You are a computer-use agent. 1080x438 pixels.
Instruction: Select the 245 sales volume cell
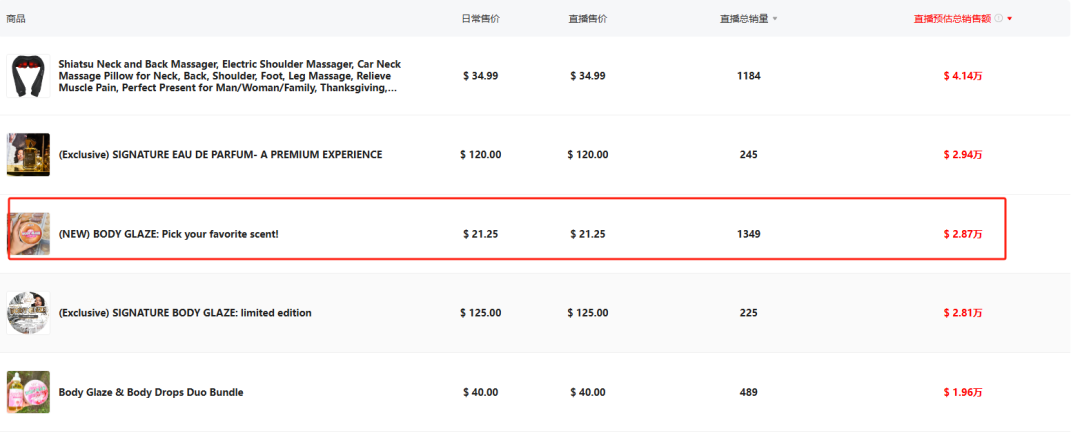[749, 154]
